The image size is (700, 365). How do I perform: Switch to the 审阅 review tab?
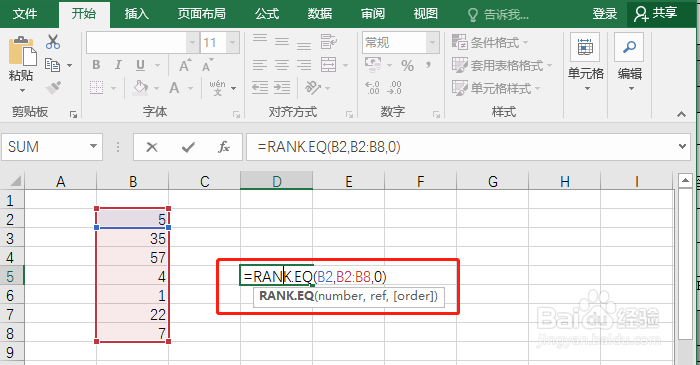tap(373, 14)
